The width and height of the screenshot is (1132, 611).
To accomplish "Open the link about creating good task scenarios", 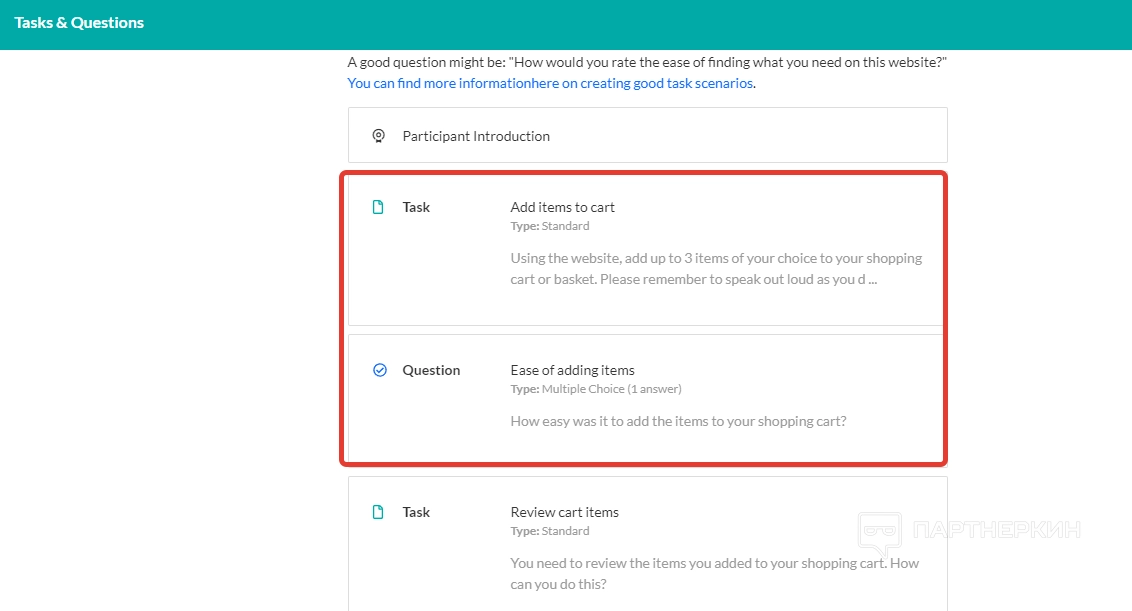I will click(x=551, y=83).
